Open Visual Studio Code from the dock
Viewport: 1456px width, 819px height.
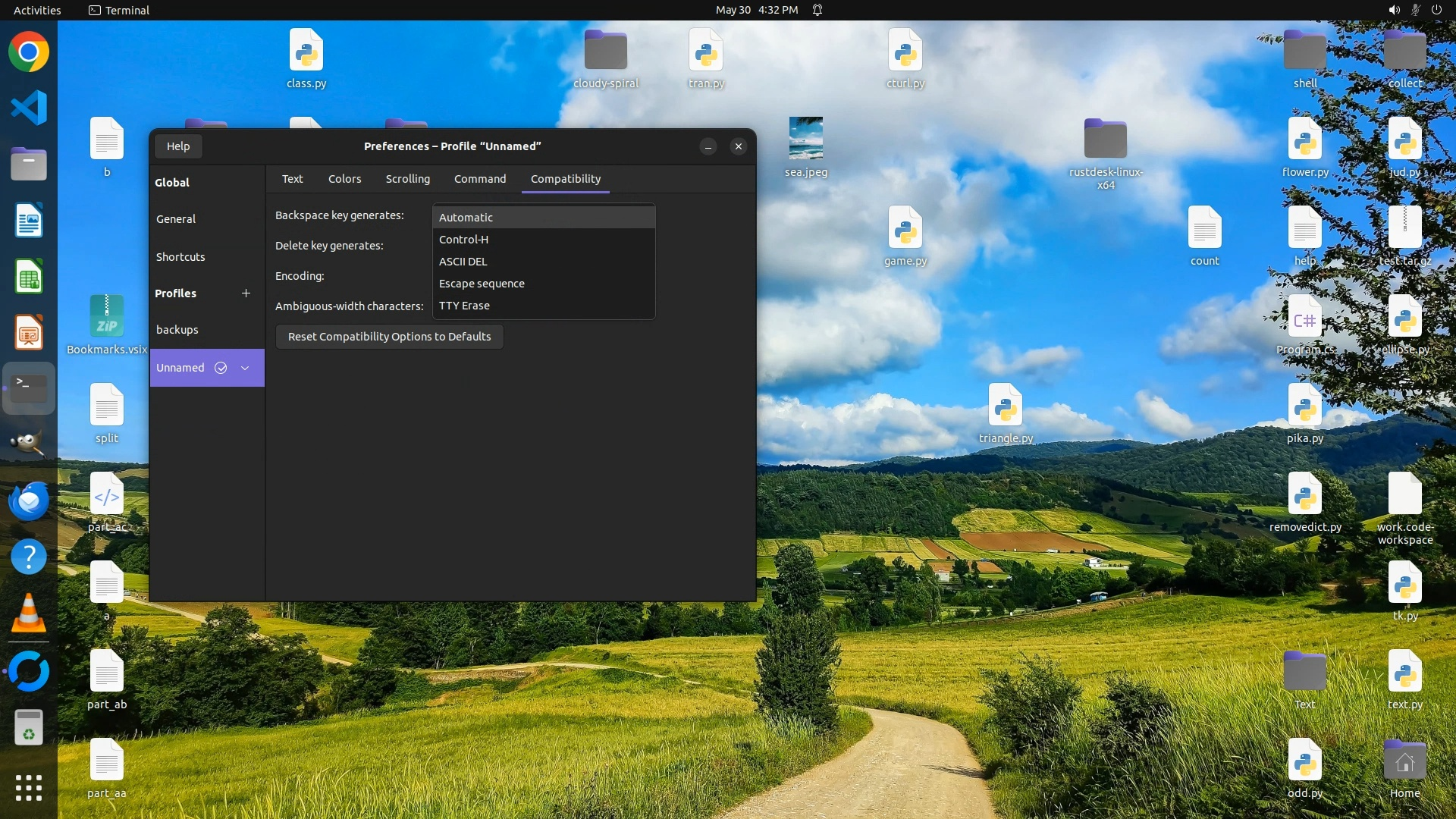29,108
